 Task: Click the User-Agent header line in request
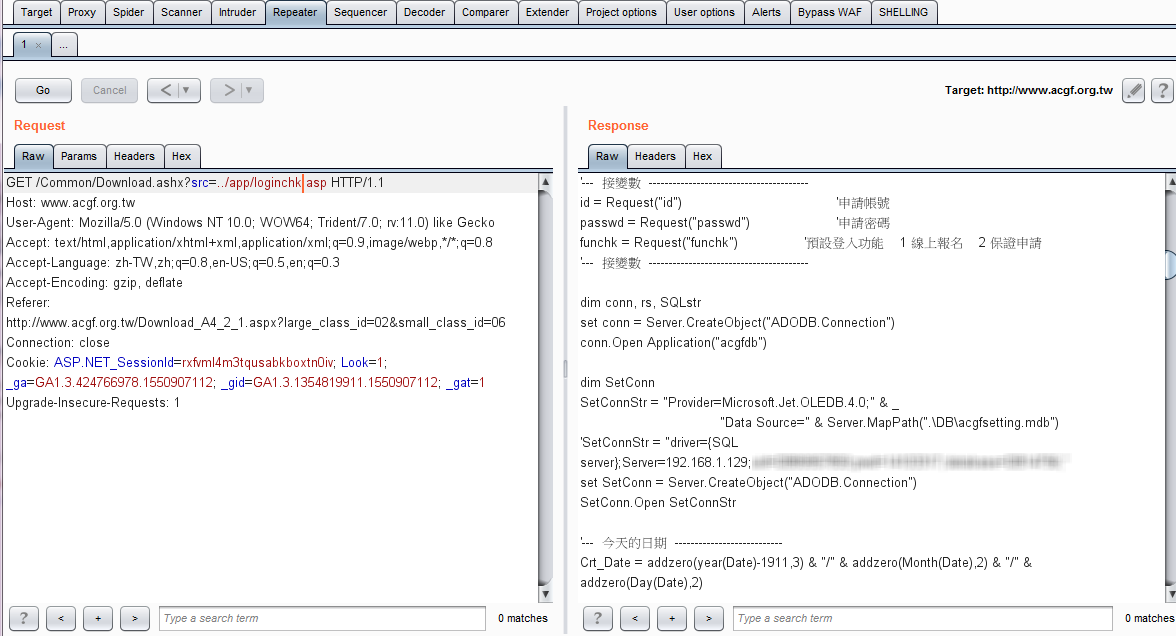point(250,223)
